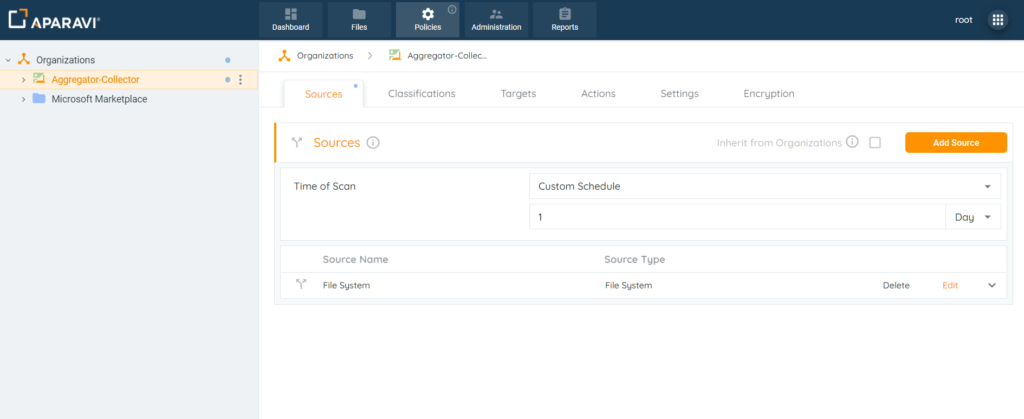Click the info icon next to Sources heading

(373, 142)
